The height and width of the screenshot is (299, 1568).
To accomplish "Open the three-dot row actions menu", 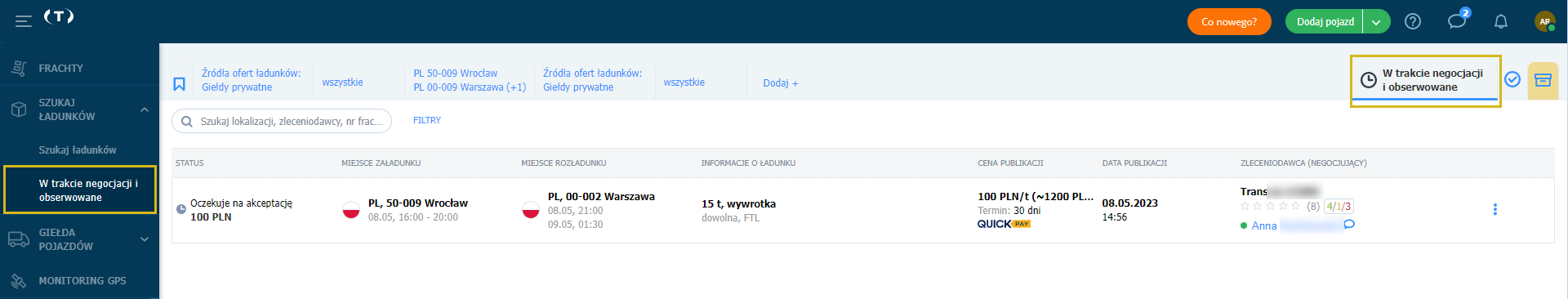I will [1495, 209].
